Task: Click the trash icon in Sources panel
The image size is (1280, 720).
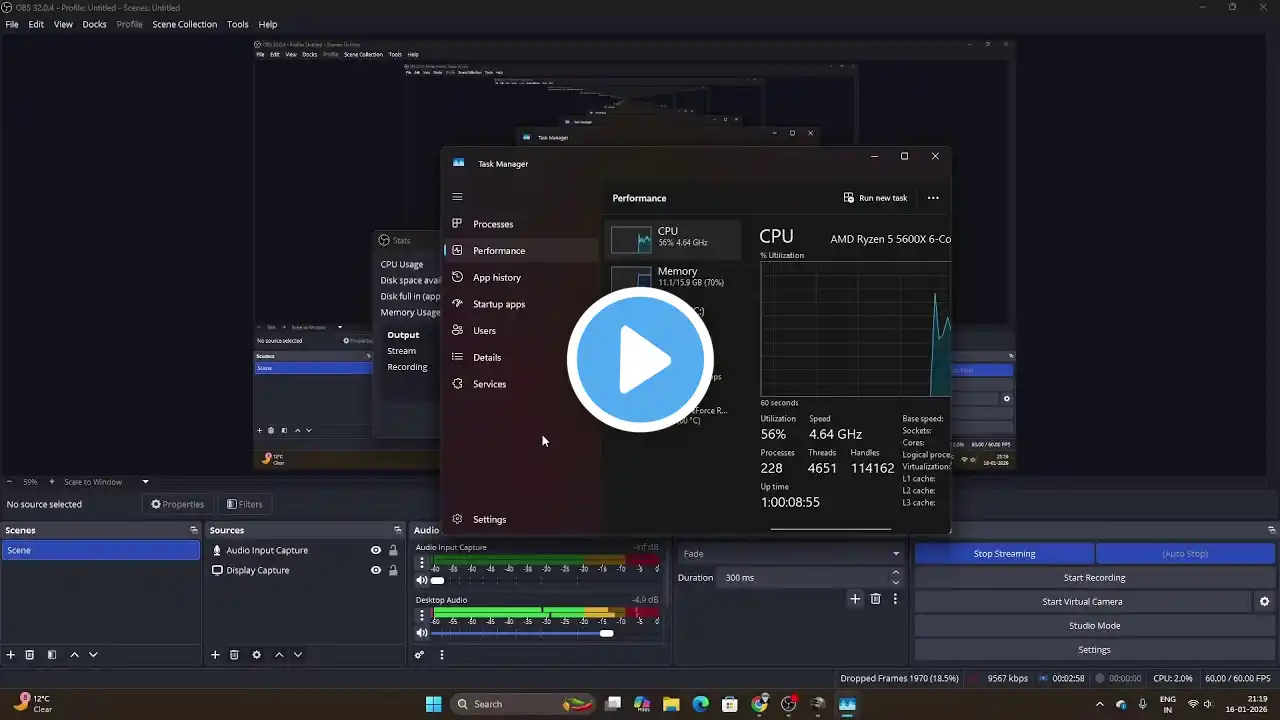Action: click(234, 655)
